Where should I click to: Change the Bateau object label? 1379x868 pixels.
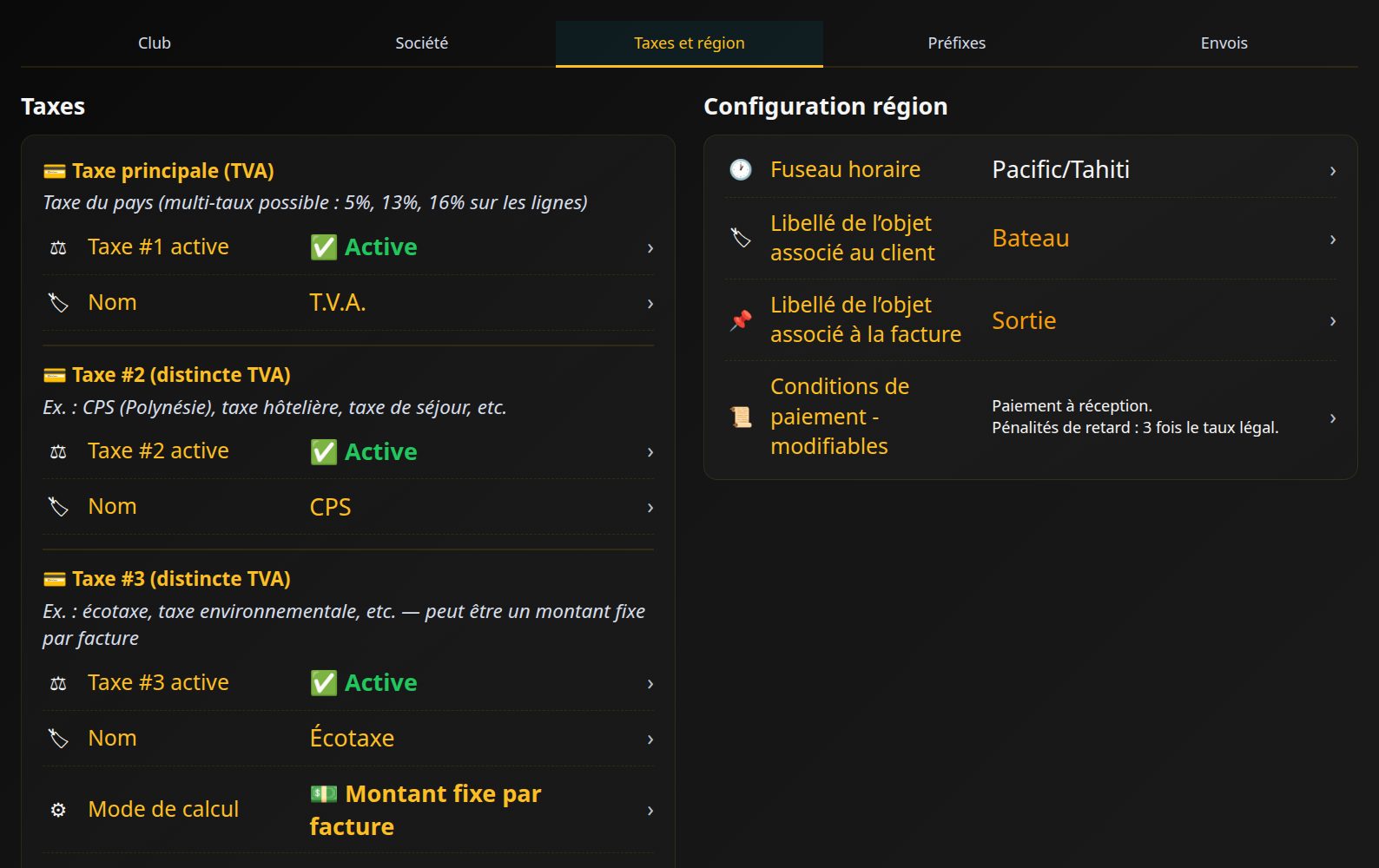[x=1031, y=238]
